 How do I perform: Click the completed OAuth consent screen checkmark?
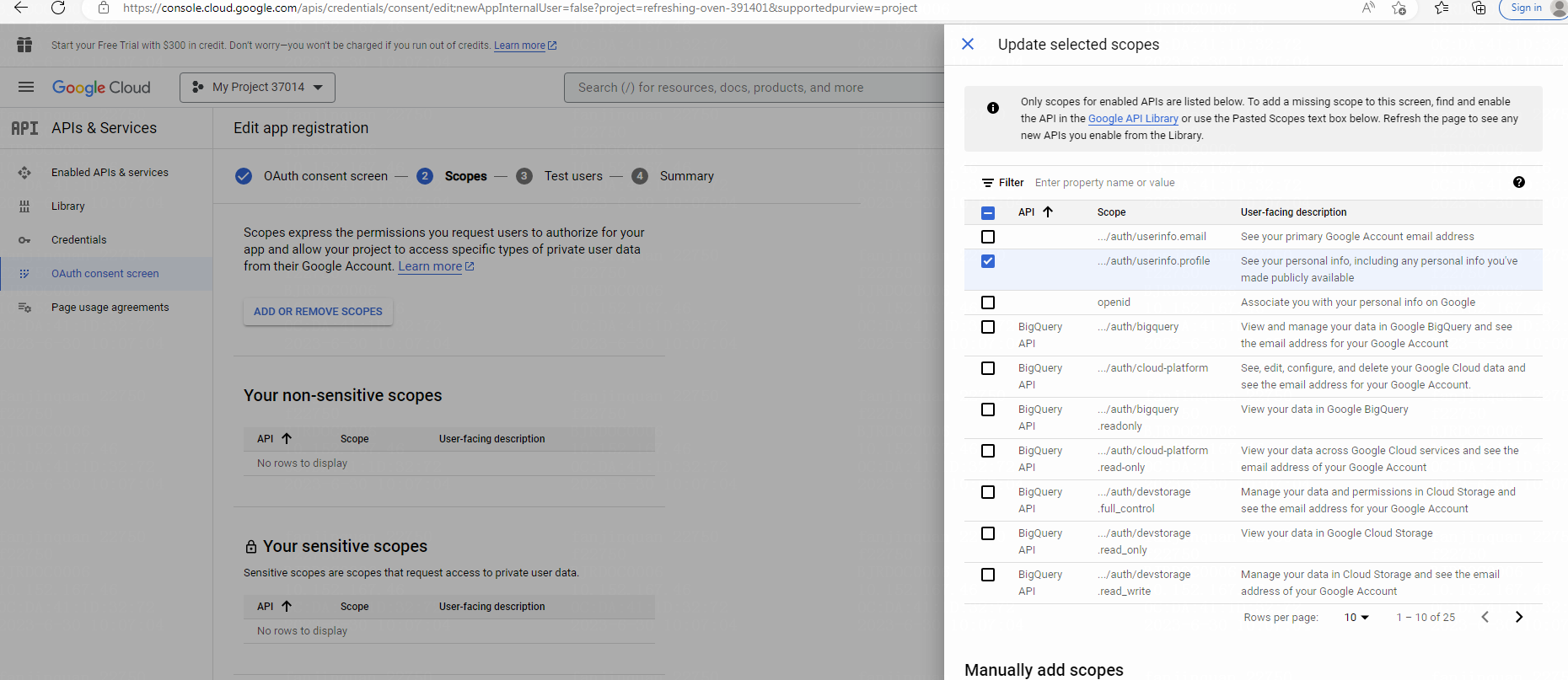pyautogui.click(x=244, y=176)
